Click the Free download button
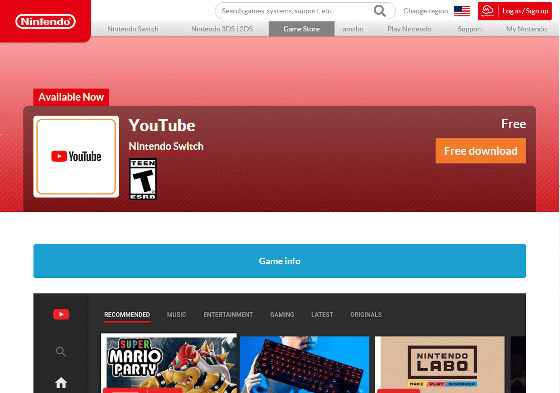Viewport: 560px width, 393px height. click(x=481, y=151)
